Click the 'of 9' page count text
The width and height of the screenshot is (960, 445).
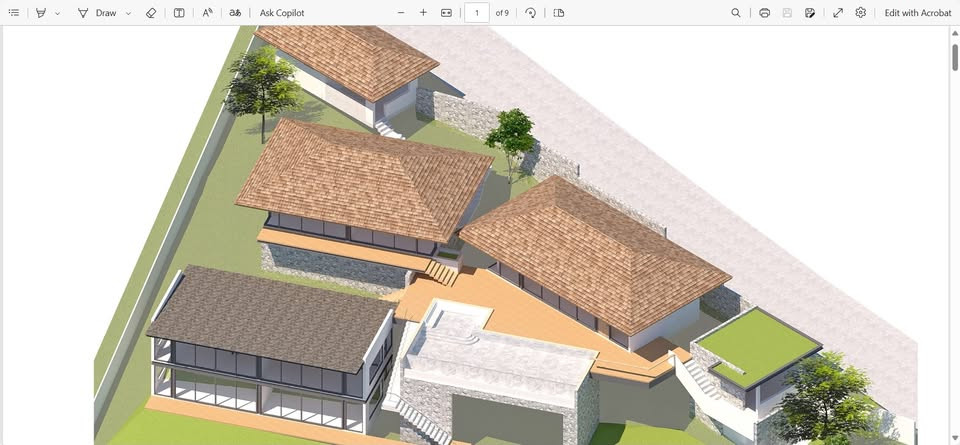click(502, 13)
